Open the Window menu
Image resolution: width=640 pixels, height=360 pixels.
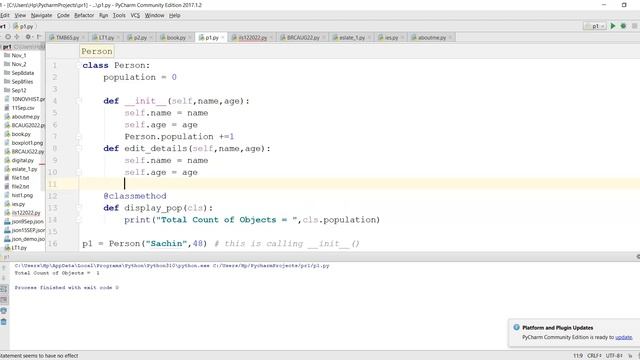[154, 16]
